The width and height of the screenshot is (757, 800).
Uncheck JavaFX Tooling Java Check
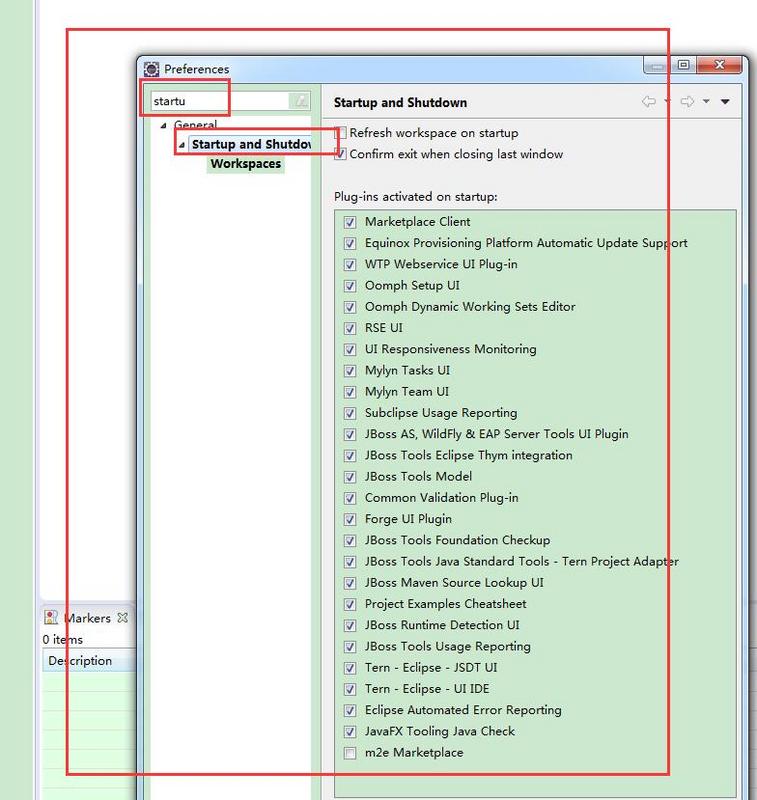click(x=350, y=732)
